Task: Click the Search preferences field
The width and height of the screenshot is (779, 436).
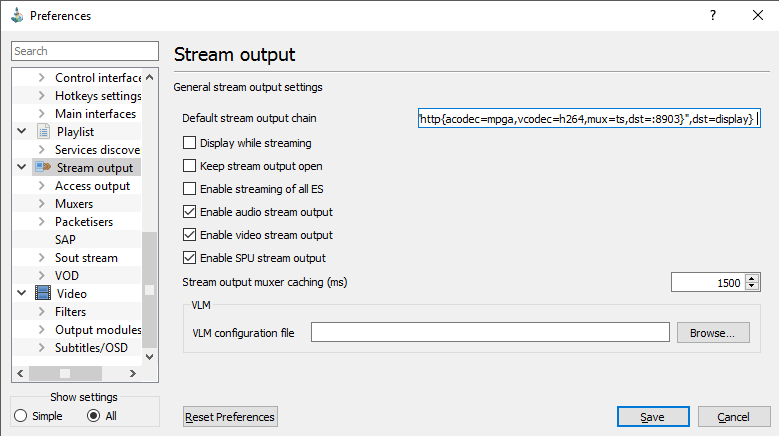Action: click(x=84, y=51)
